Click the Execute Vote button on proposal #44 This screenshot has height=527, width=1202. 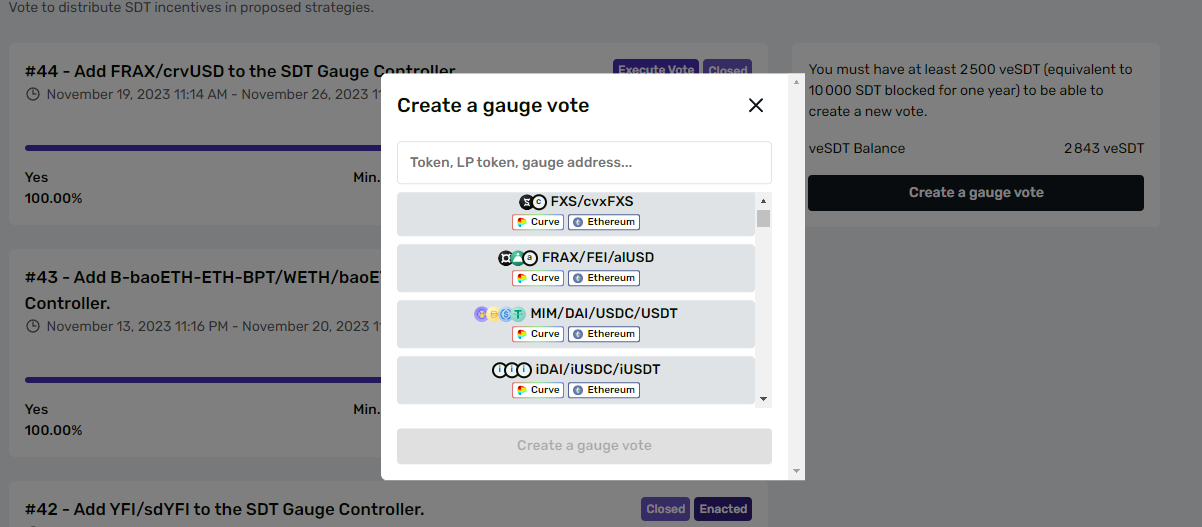pyautogui.click(x=655, y=70)
